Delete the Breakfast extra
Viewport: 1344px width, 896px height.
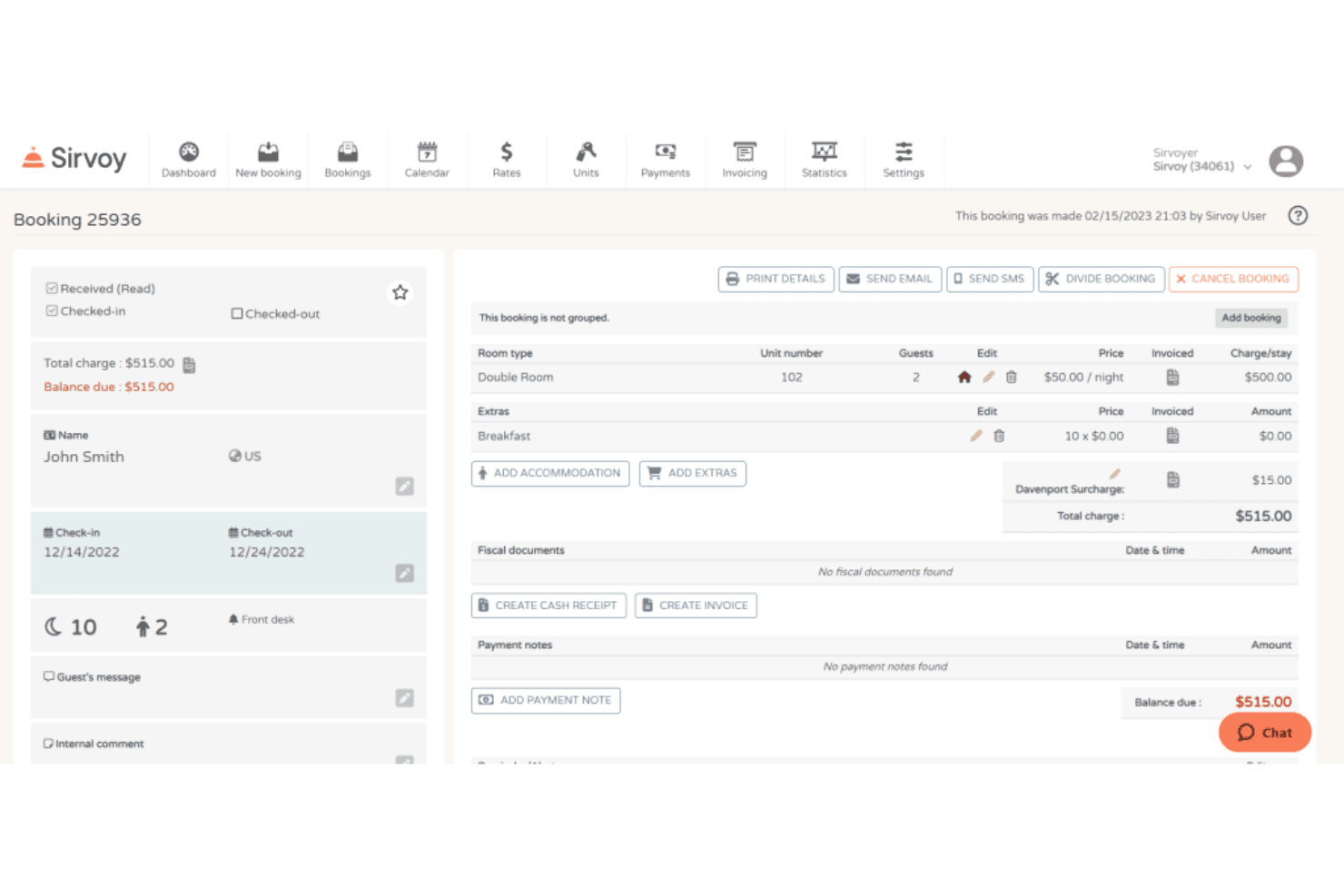[999, 436]
